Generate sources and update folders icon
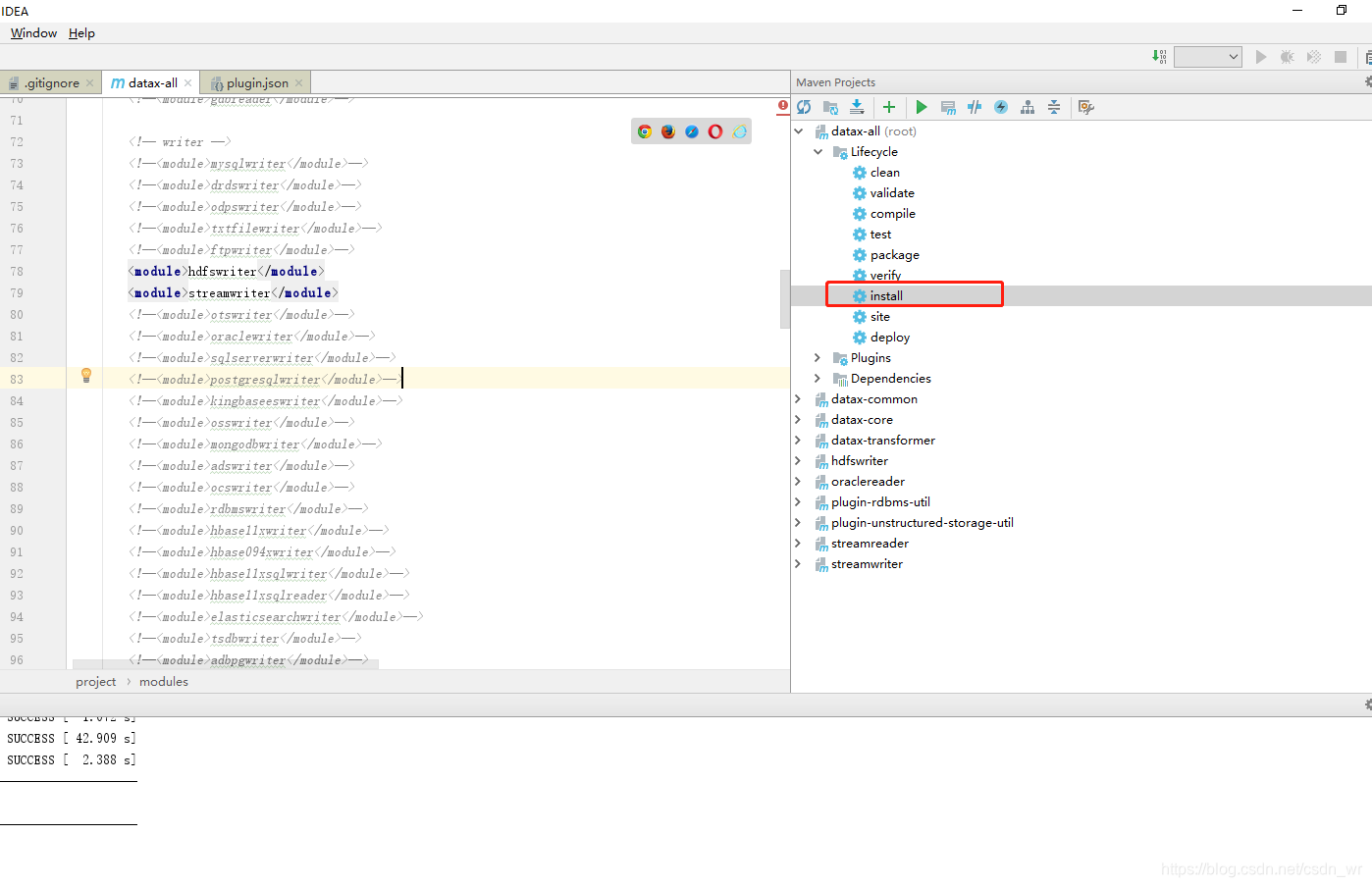The image size is (1372, 887). tap(830, 107)
